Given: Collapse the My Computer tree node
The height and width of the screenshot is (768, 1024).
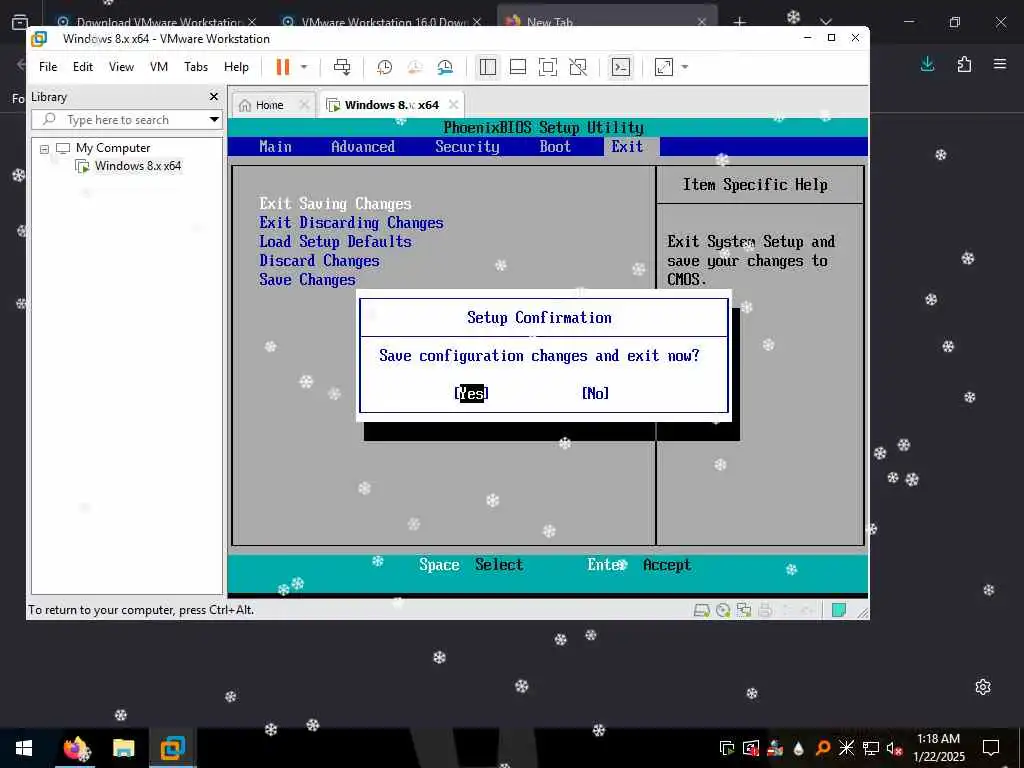Looking at the screenshot, I should click(x=44, y=149).
